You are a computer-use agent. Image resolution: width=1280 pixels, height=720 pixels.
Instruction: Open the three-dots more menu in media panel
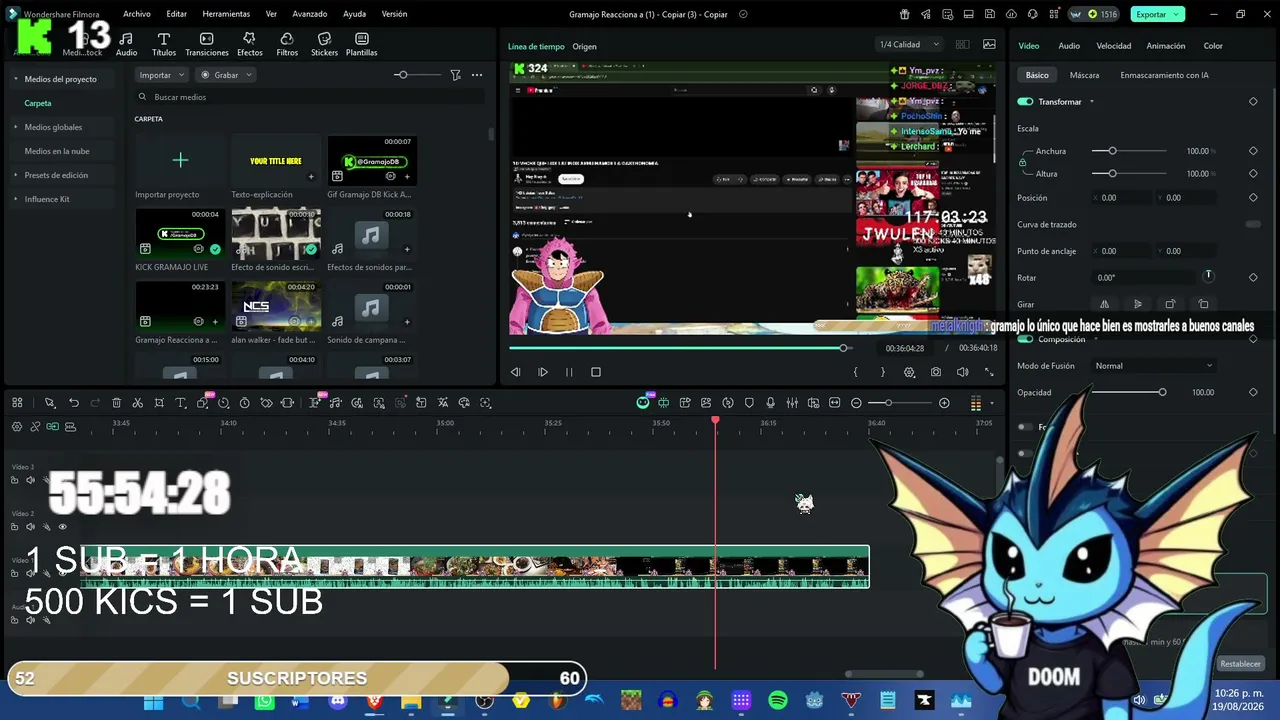pos(477,75)
